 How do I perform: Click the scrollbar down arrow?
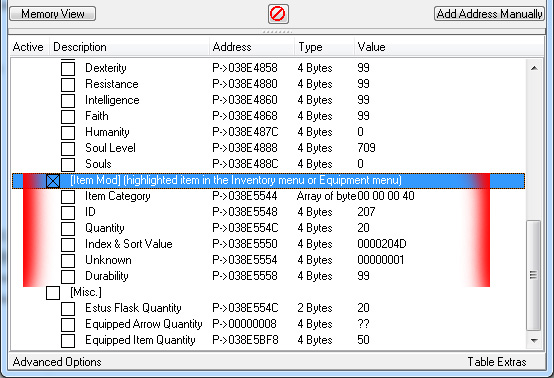tap(534, 341)
